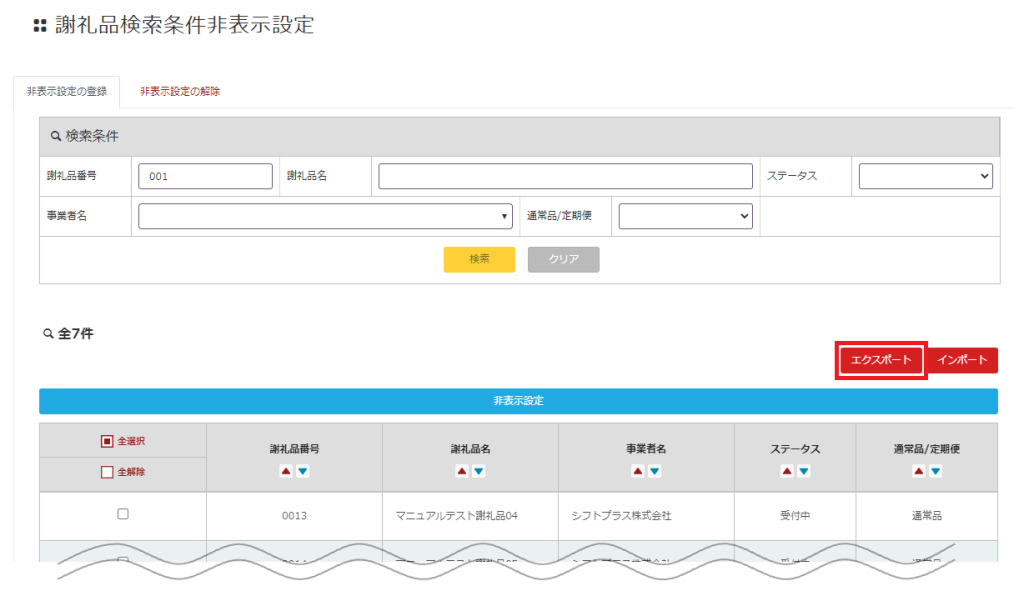The height and width of the screenshot is (596, 1024).
Task: Sort ステータス column ascending
Action: [x=786, y=471]
